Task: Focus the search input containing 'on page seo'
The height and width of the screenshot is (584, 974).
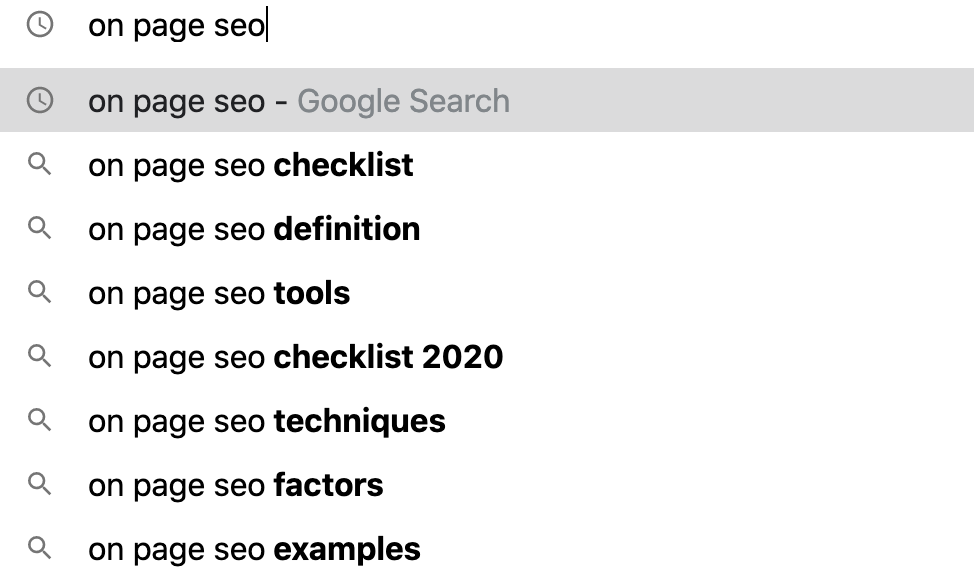Action: tap(500, 26)
